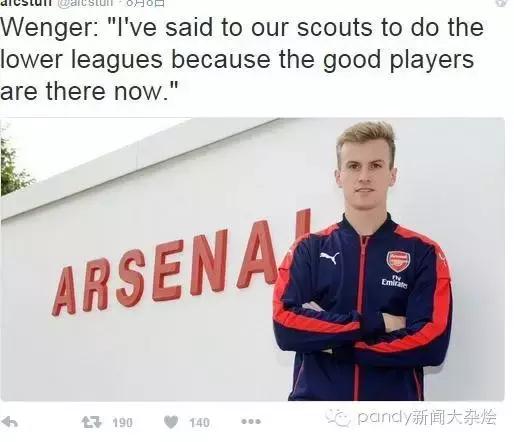Click the reply arrow icon
514x442 pixels.
(x=10, y=422)
